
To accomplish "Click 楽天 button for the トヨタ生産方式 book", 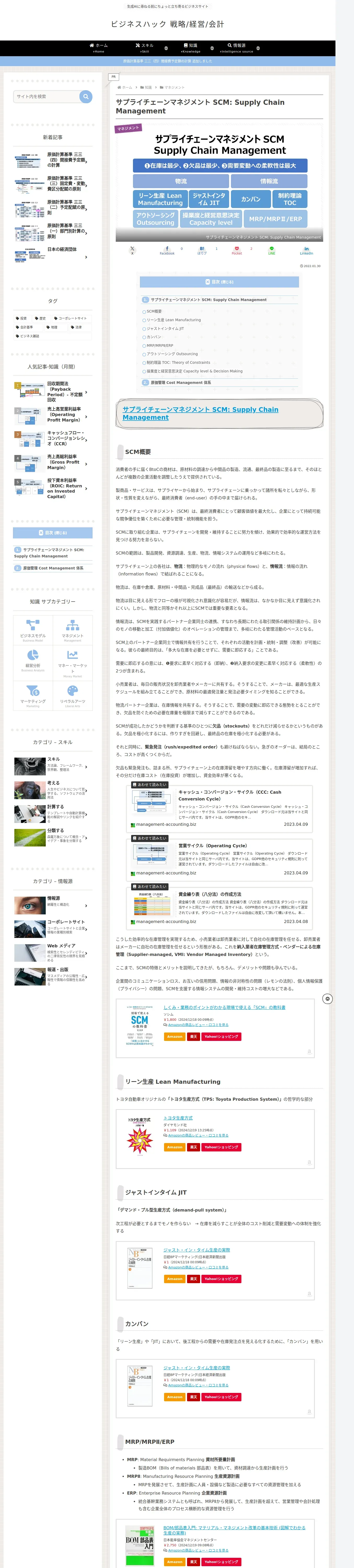I will 193,1148.
